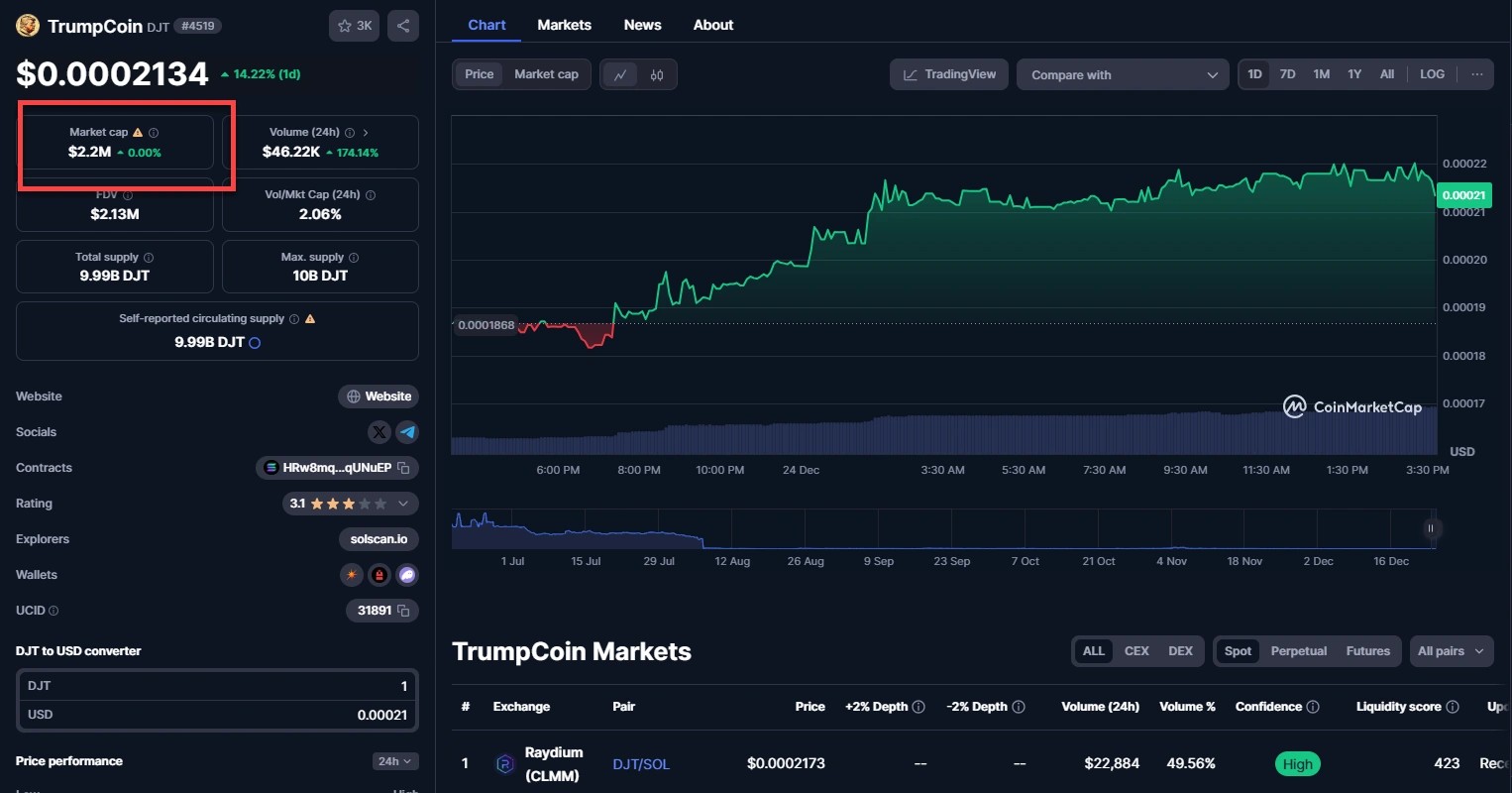This screenshot has height=793, width=1512.
Task: Select the Perpetual market type tab
Action: tap(1298, 651)
